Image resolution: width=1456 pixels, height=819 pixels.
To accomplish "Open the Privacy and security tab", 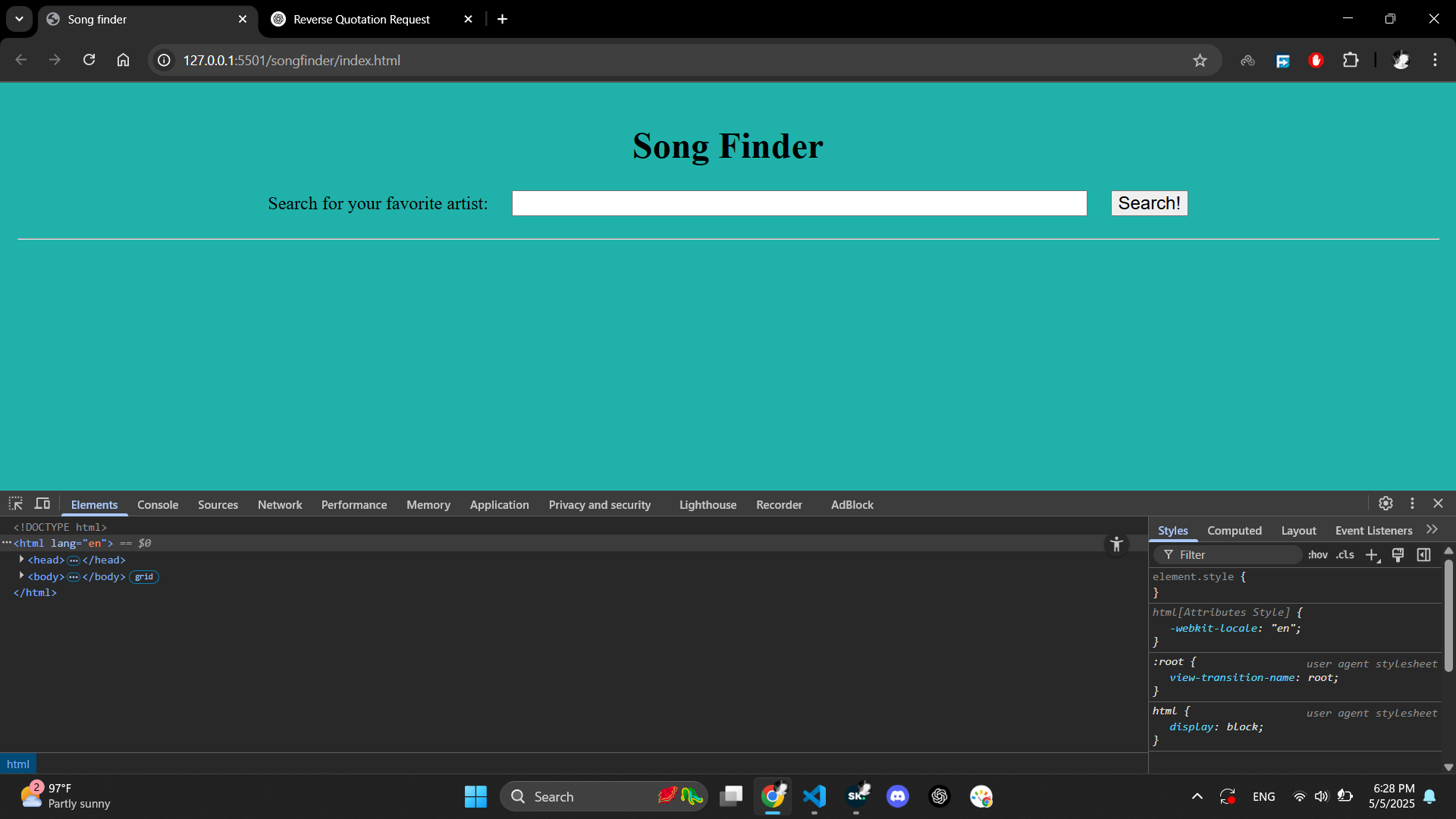I will (600, 504).
